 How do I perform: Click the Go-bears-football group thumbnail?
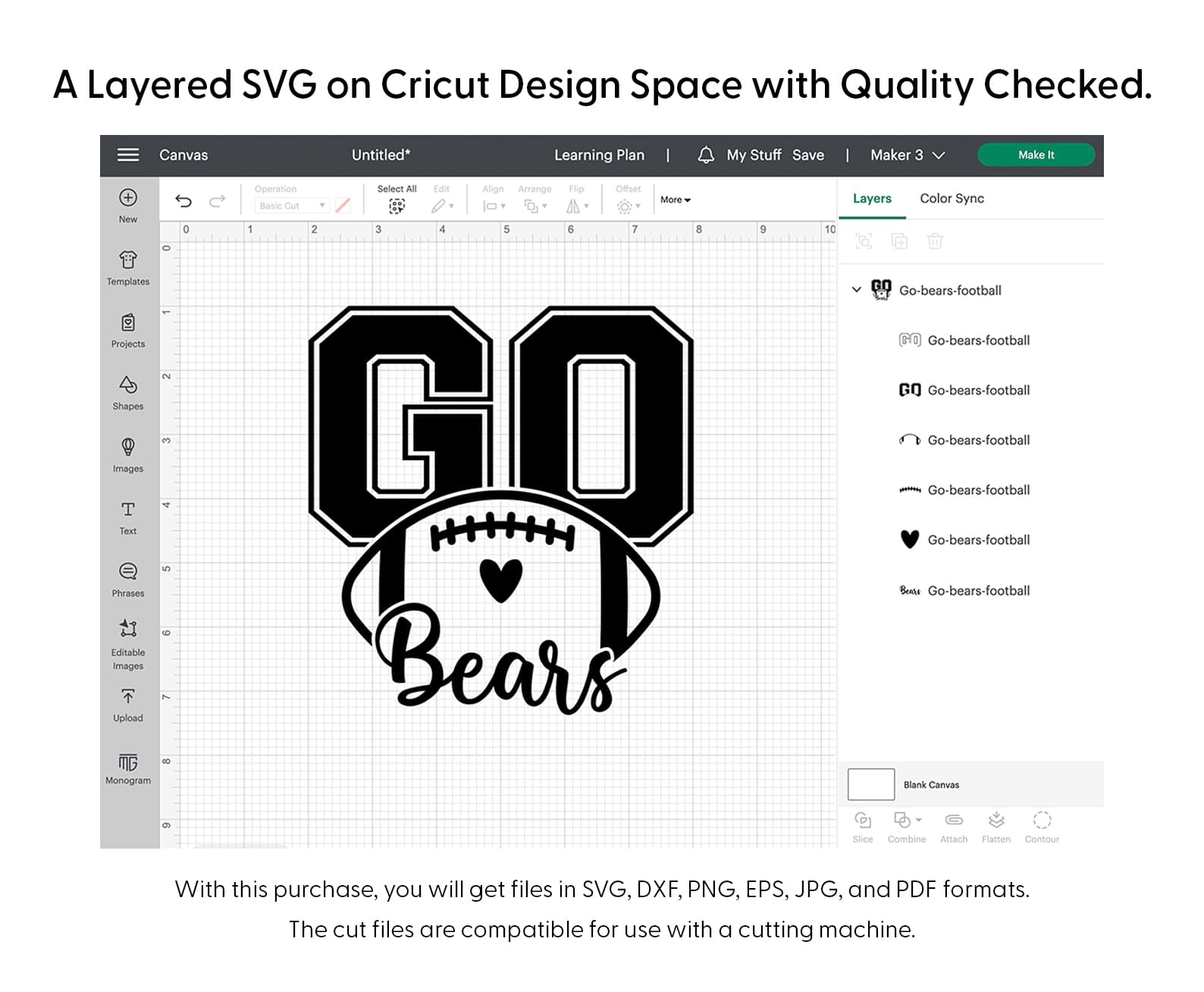(881, 290)
